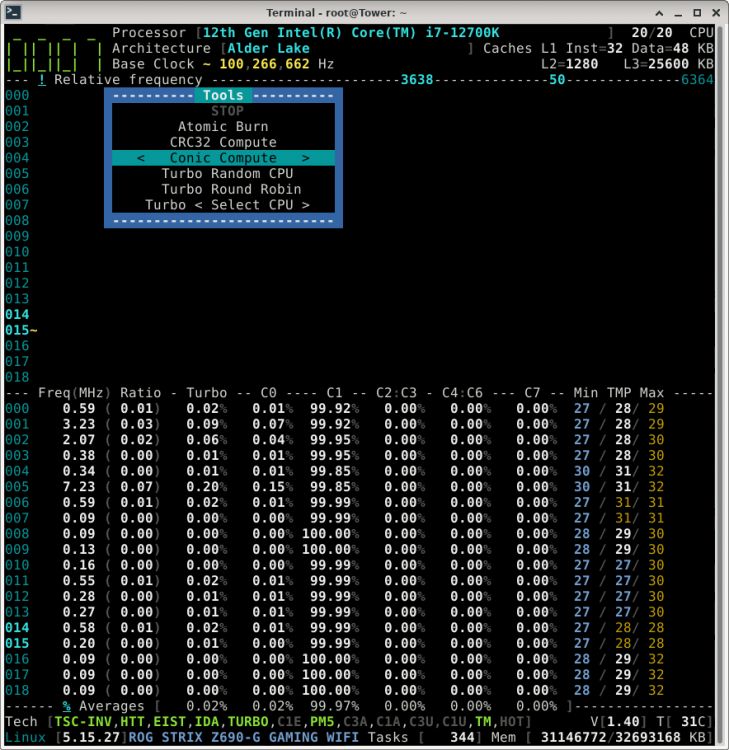Click the terminal's right-edge scrollbar
729x750 pixels.
click(x=720, y=383)
